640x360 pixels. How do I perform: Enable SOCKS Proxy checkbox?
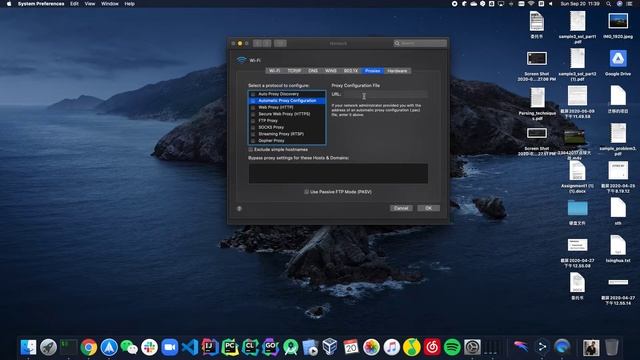253,127
